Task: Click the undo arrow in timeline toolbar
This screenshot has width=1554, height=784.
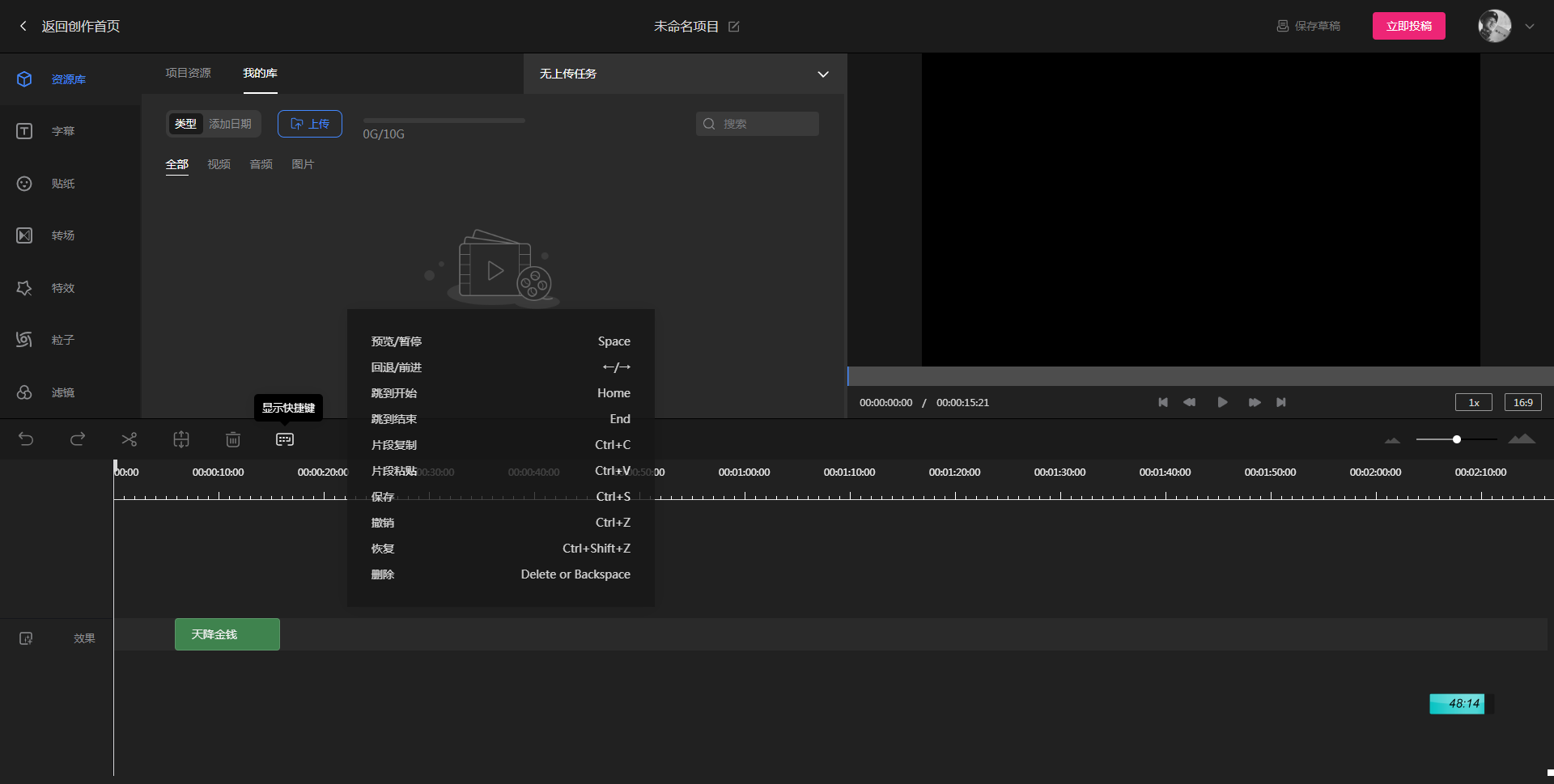Action: [x=26, y=439]
